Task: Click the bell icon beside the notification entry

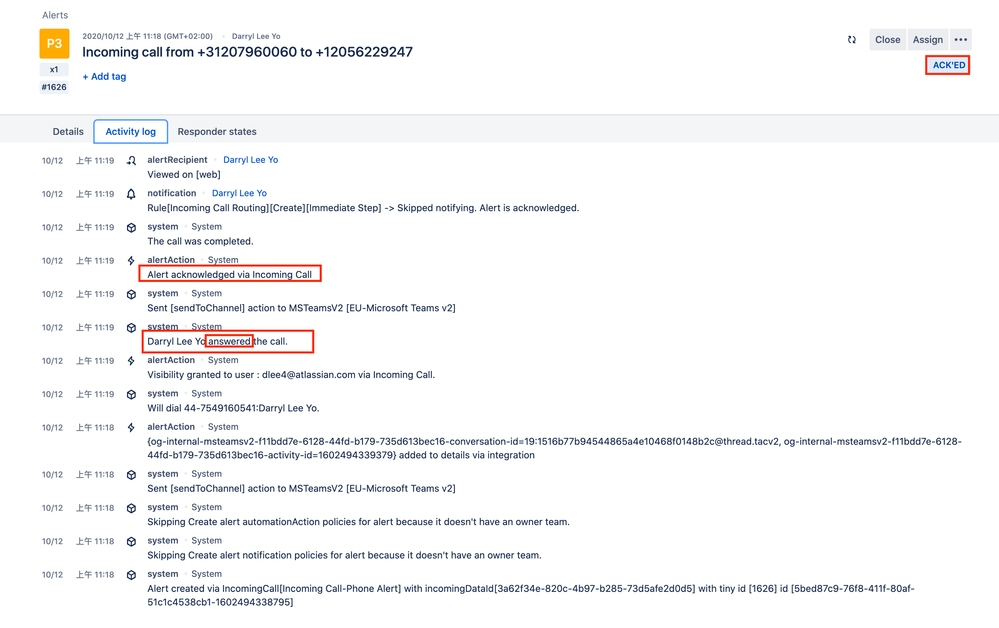Action: point(131,193)
